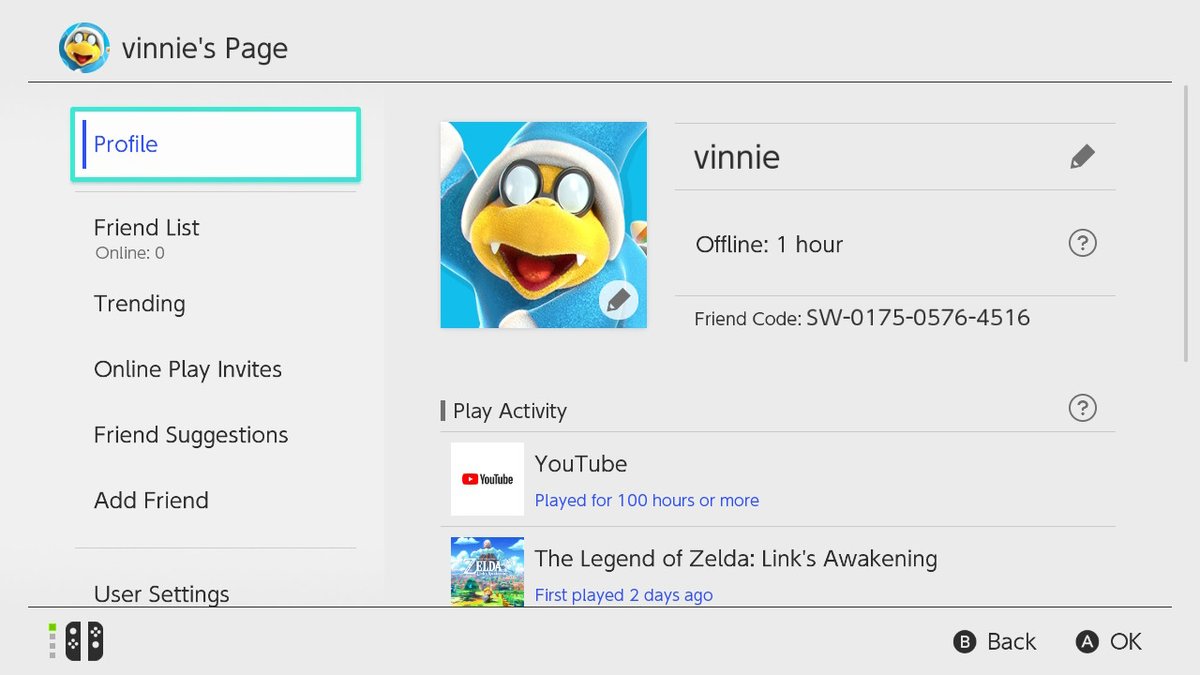Click friend code SW-0175-0576-4516
1200x675 pixels.
pyautogui.click(x=918, y=318)
